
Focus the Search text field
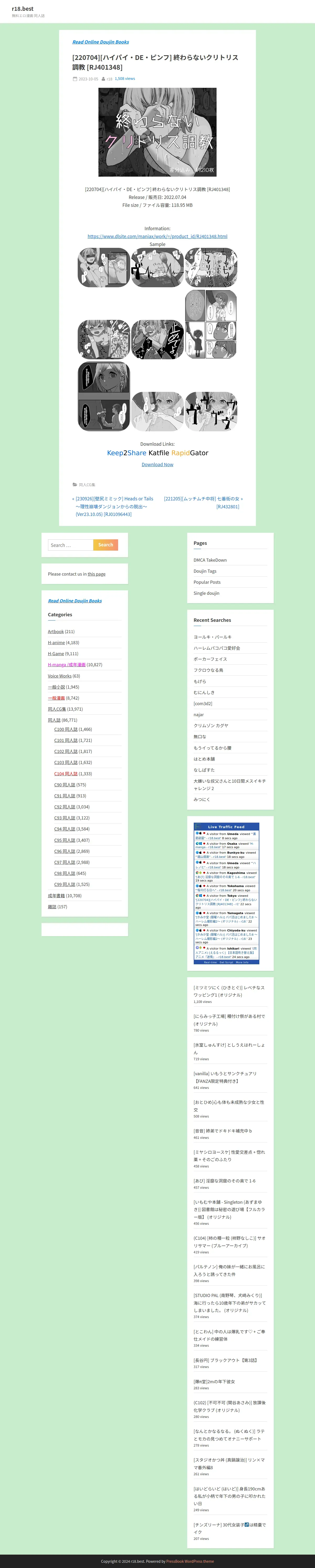coord(71,545)
